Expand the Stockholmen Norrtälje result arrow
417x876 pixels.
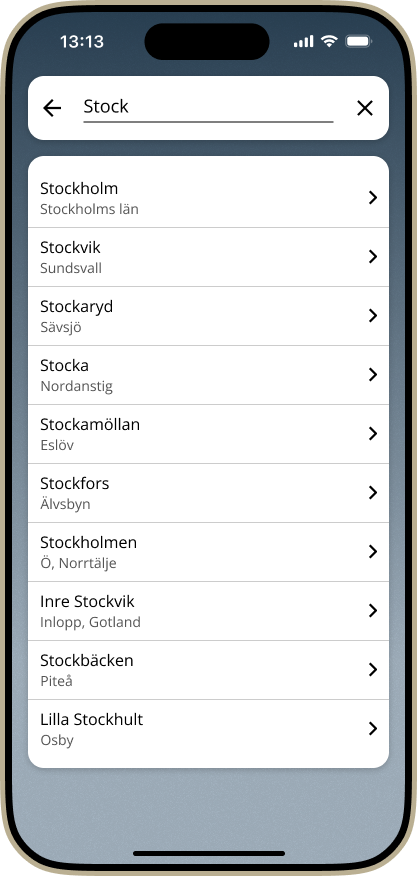(373, 551)
